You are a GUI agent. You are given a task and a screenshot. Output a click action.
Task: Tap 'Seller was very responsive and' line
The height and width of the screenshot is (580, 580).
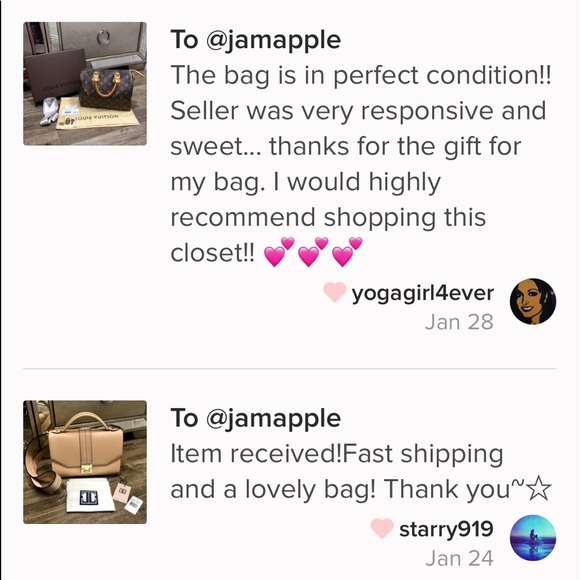click(x=358, y=111)
